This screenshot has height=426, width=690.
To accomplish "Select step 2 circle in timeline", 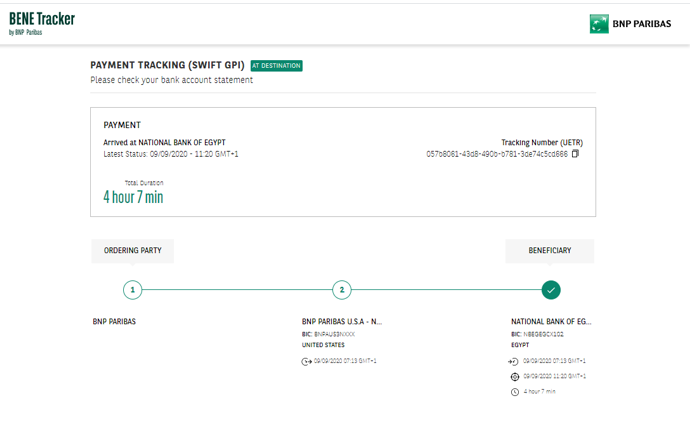I will [342, 290].
